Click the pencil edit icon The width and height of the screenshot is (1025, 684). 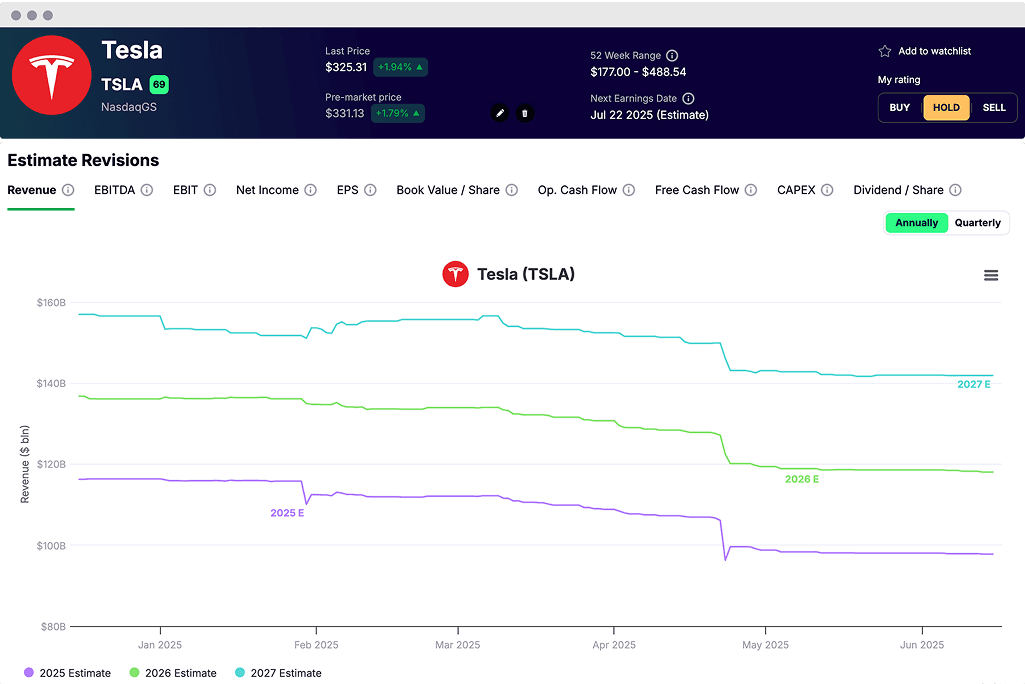500,113
